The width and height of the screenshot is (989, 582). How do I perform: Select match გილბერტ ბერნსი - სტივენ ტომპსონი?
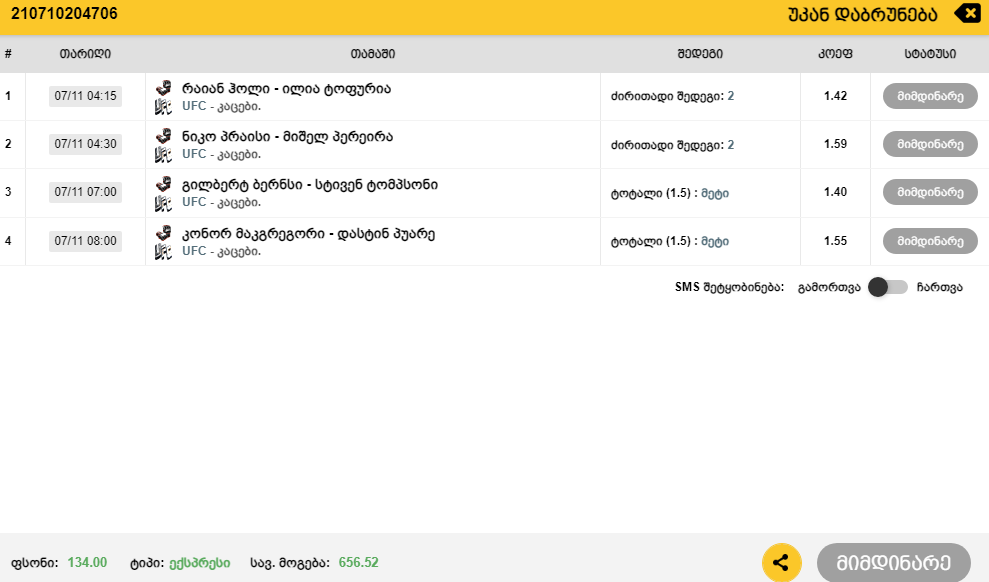(x=310, y=185)
